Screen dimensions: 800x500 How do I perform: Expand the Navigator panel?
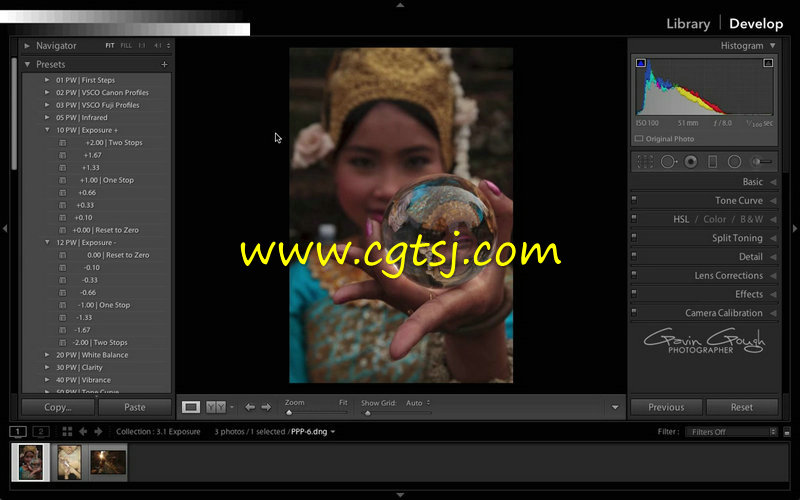27,46
